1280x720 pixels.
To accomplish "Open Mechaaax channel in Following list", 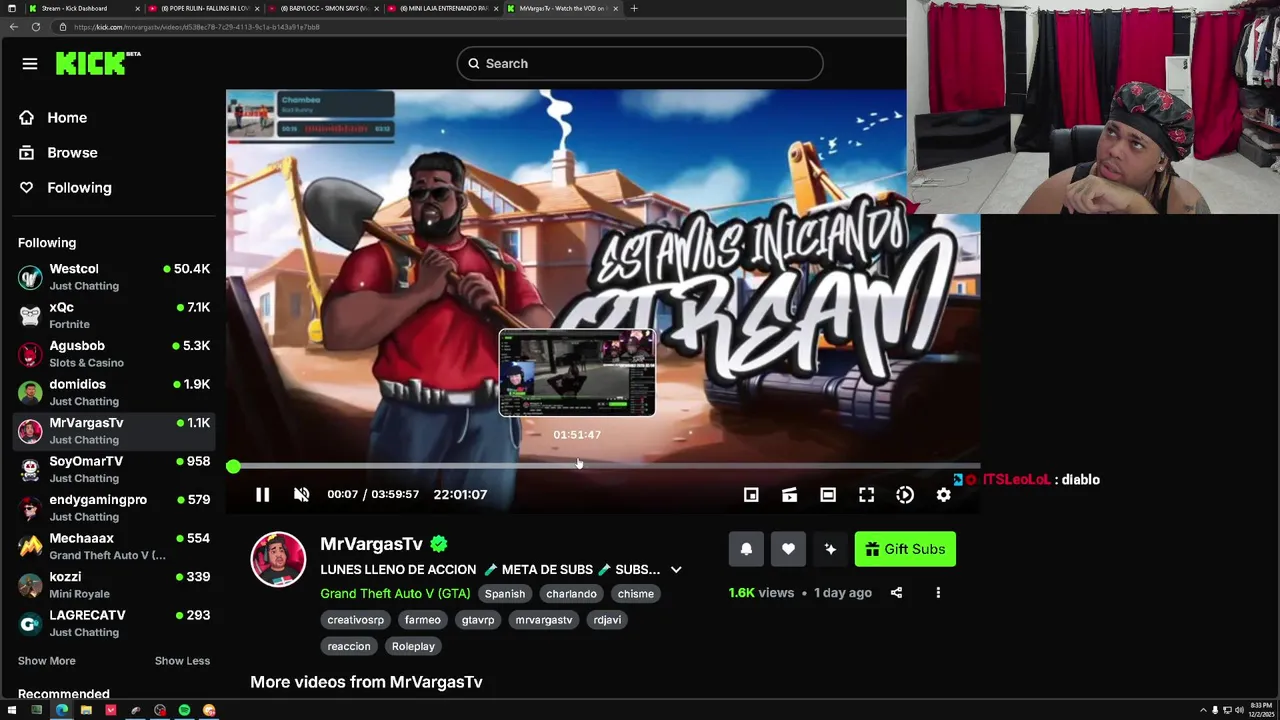I will [x=114, y=547].
